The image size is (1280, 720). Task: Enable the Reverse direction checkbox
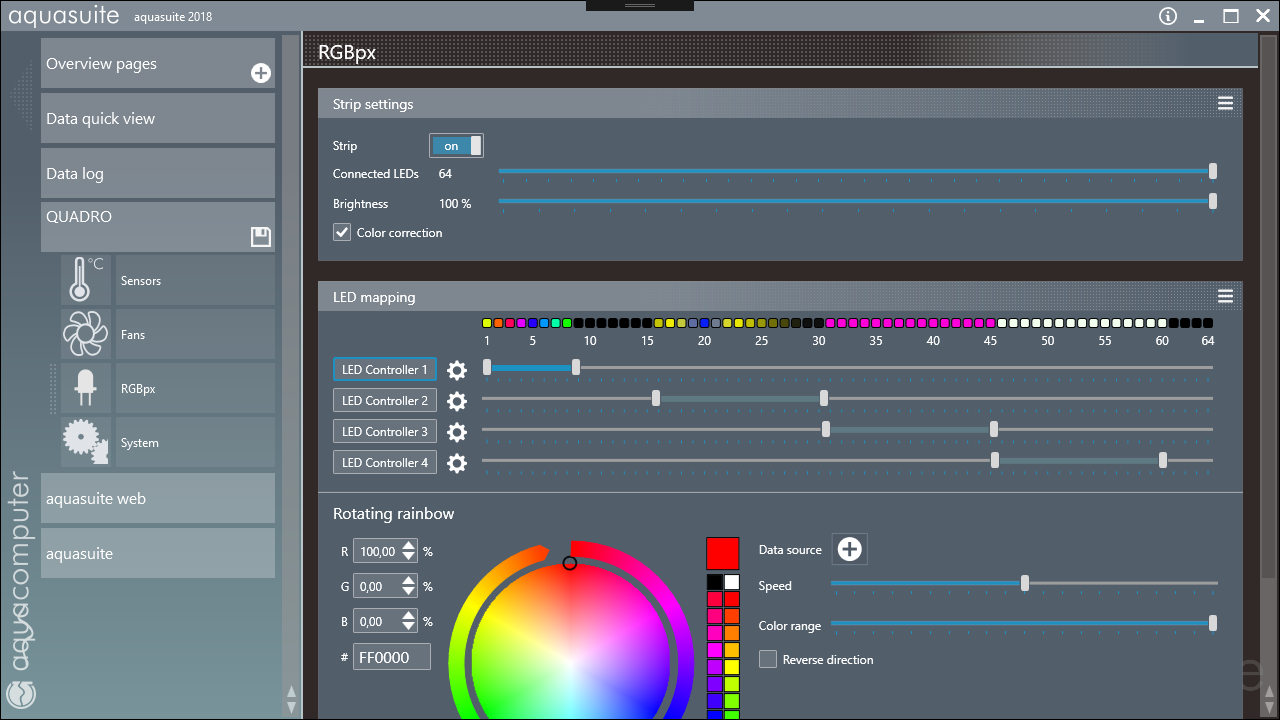point(768,659)
